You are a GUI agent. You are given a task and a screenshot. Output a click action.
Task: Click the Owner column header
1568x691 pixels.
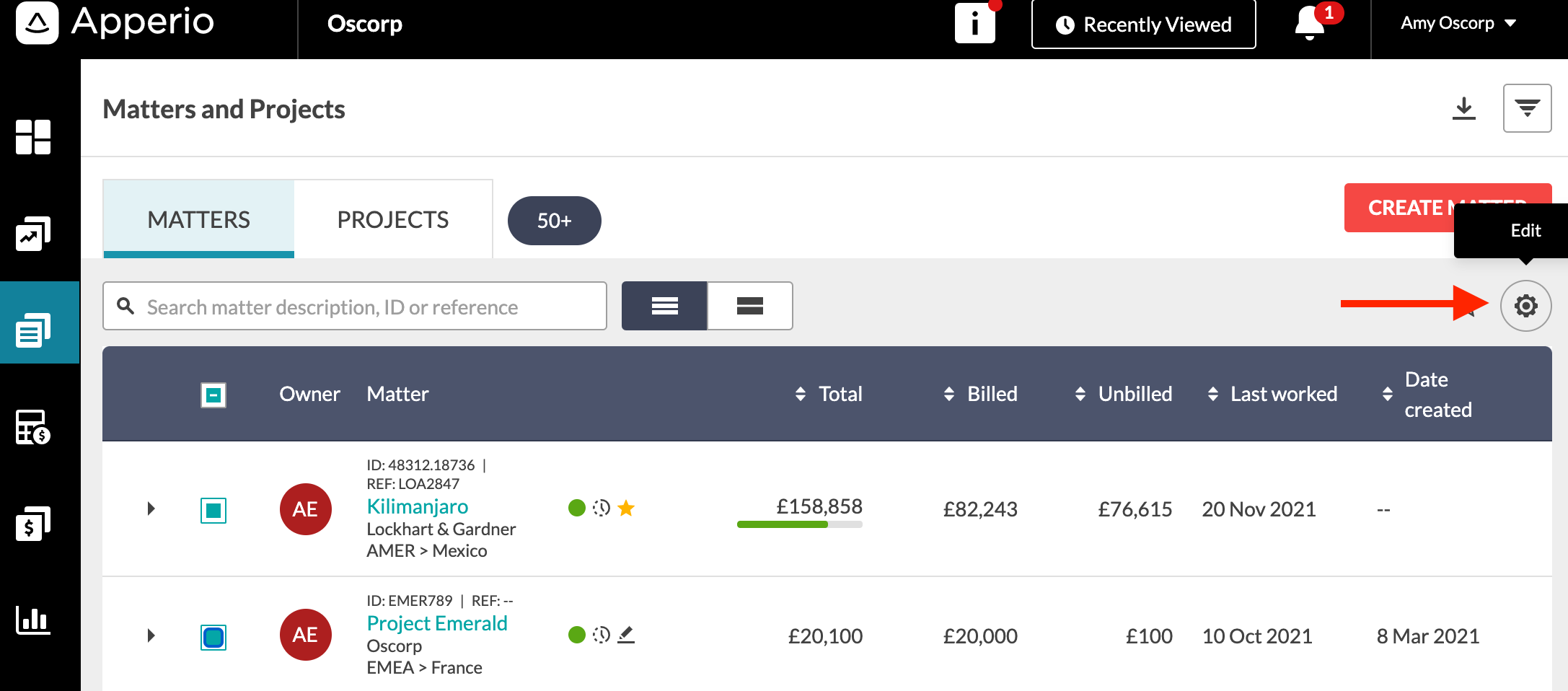click(310, 394)
